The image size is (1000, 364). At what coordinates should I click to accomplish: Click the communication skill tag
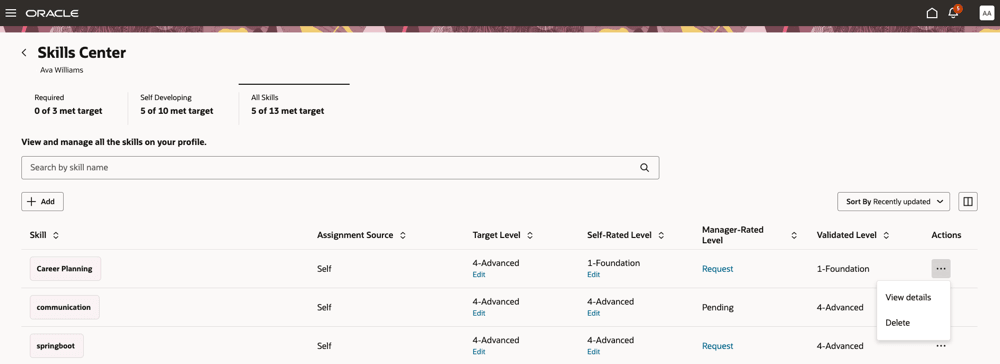click(x=64, y=307)
